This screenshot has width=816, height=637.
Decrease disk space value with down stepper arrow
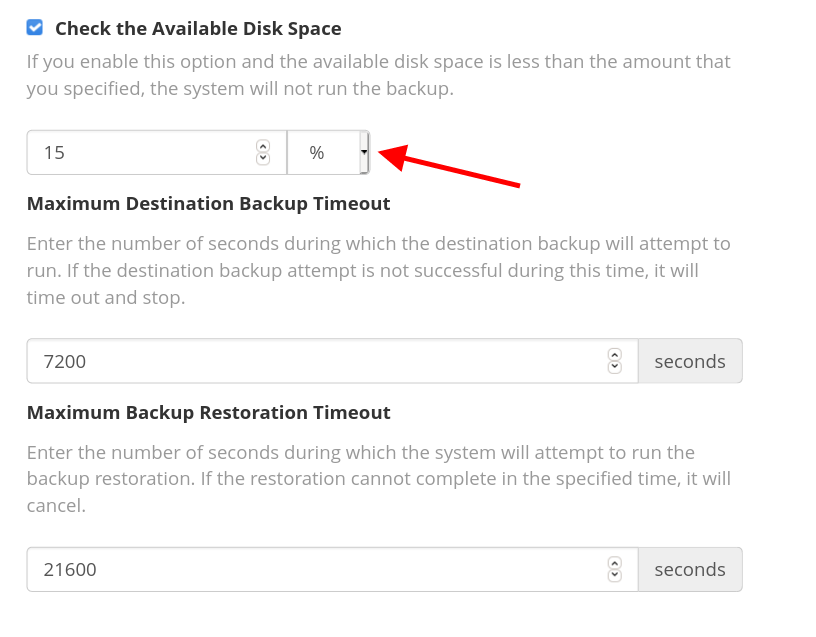[263, 159]
